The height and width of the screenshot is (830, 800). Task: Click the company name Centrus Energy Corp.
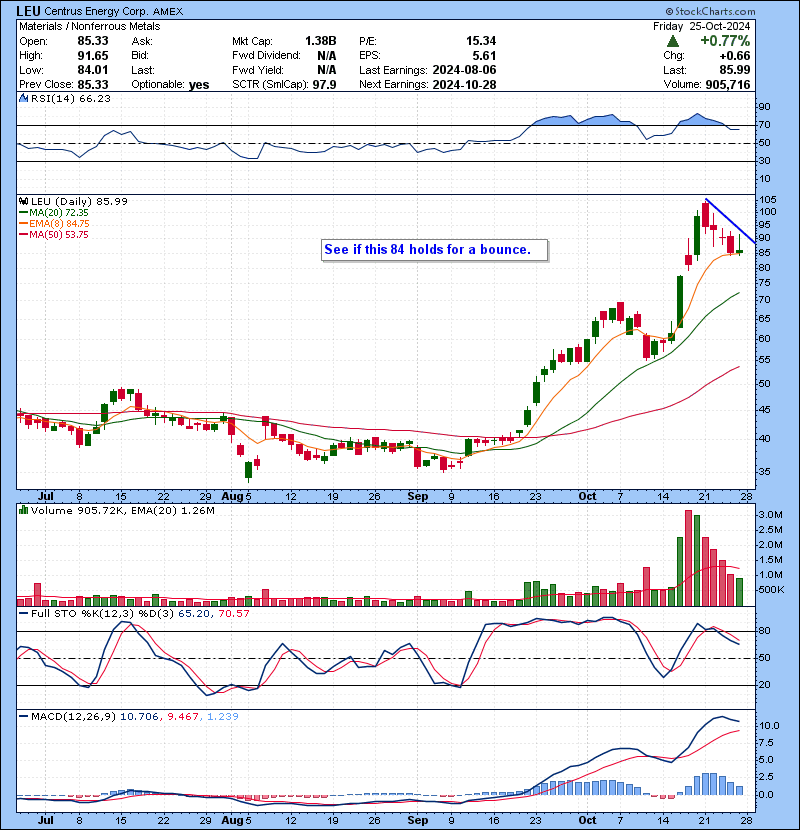click(97, 11)
